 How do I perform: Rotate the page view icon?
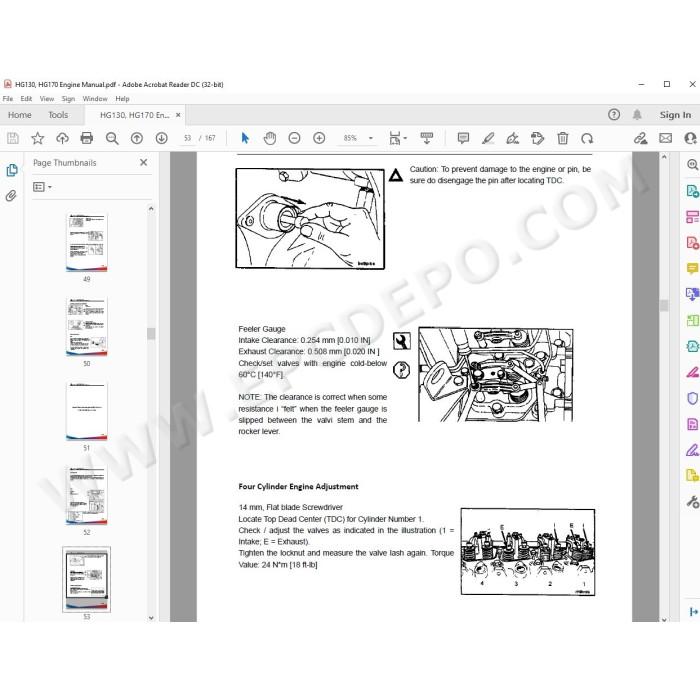point(587,138)
